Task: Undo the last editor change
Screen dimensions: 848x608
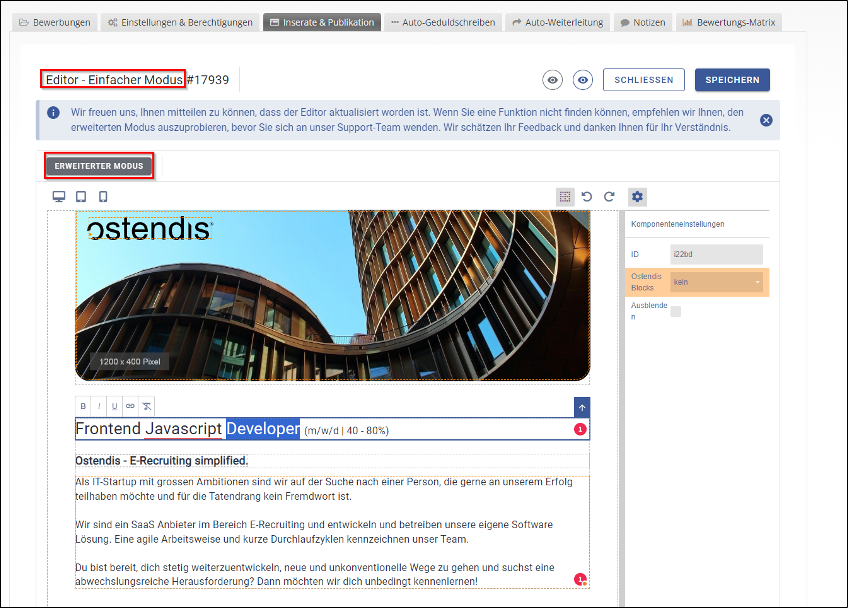Action: (587, 196)
